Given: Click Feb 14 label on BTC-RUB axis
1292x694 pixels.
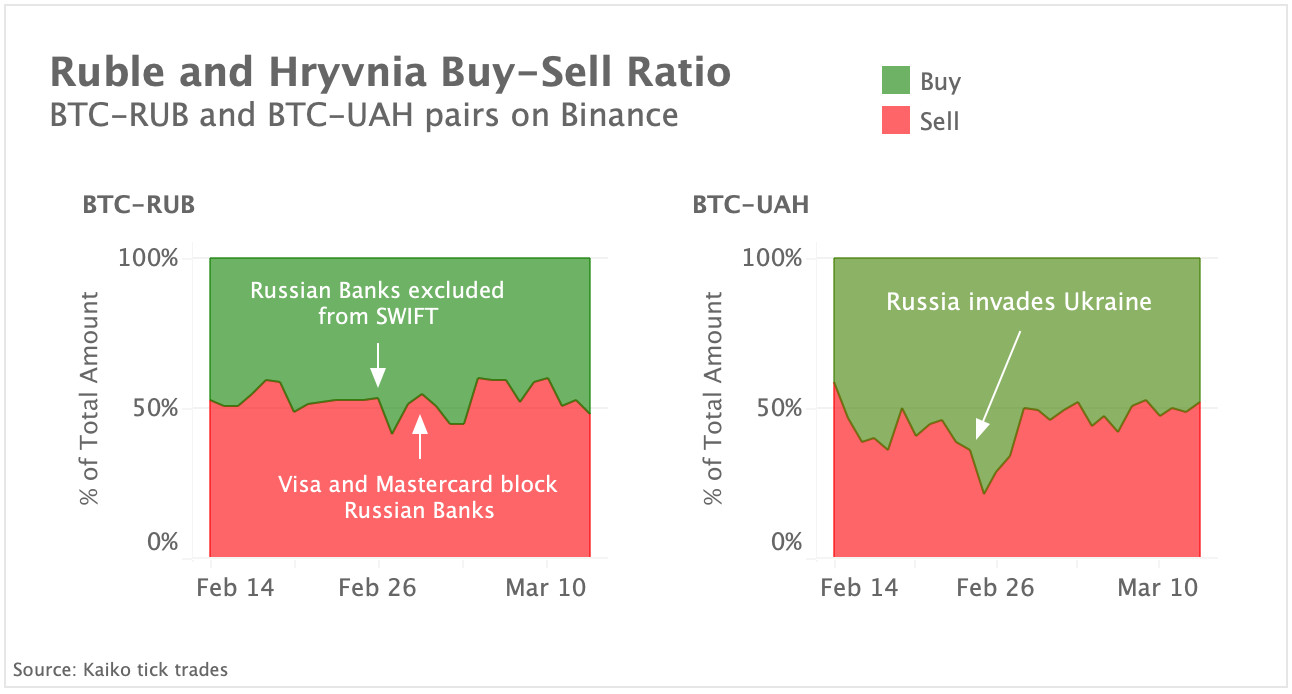Looking at the screenshot, I should coord(234,588).
